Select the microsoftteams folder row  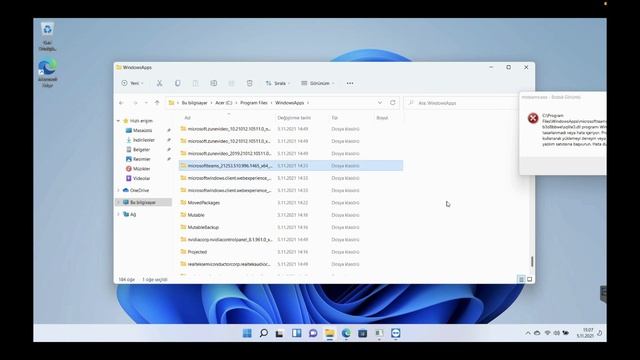[291, 166]
